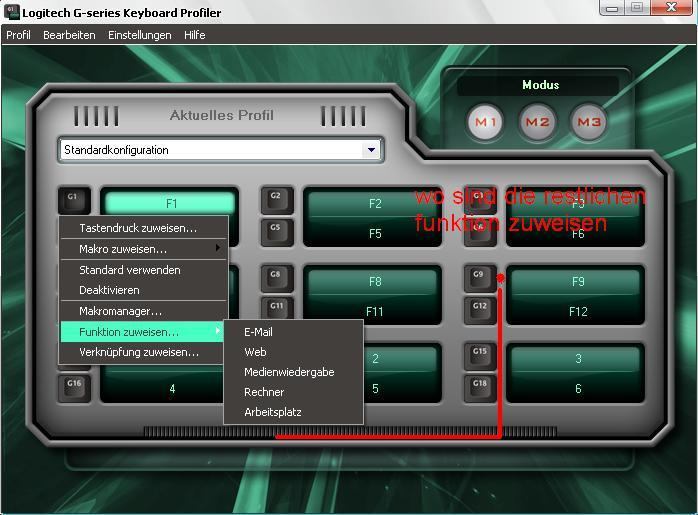Click the assignment slot labeled 5
The image size is (698, 515).
tap(403, 388)
